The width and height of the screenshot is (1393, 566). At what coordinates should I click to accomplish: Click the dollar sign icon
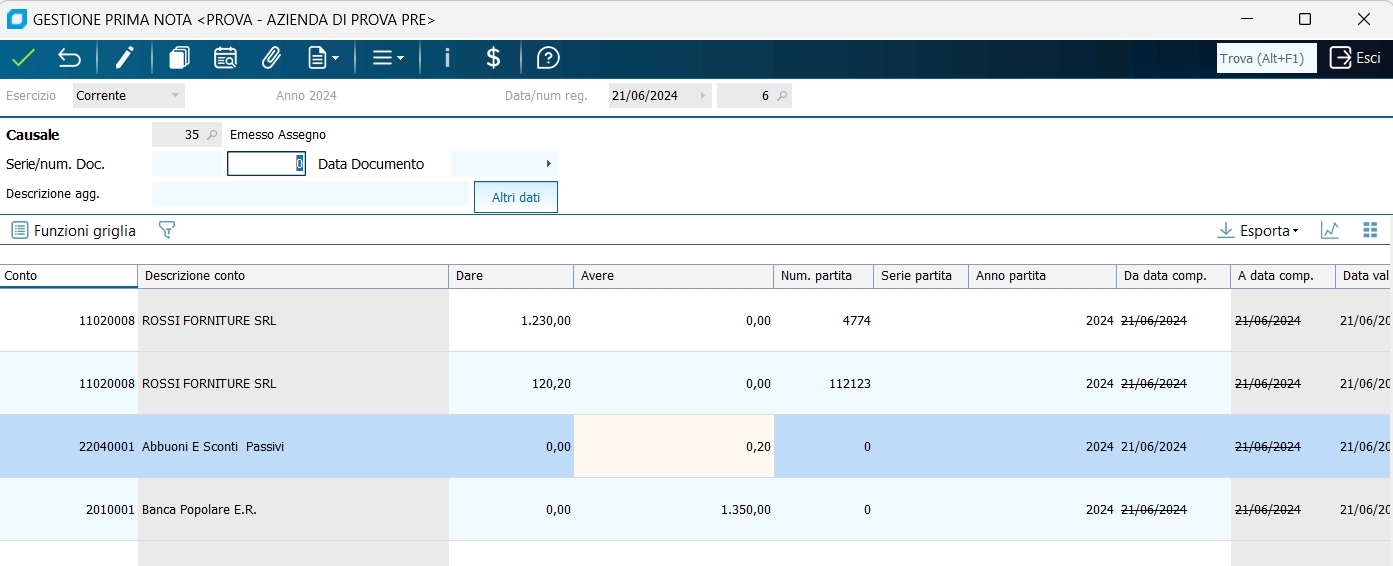point(493,59)
